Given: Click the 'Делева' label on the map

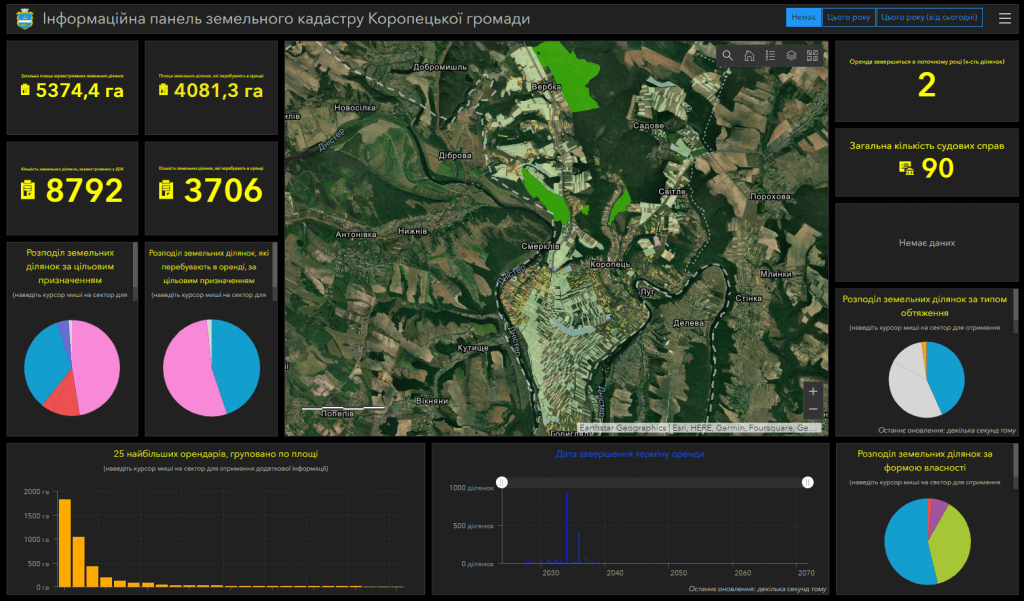Looking at the screenshot, I should pos(688,323).
